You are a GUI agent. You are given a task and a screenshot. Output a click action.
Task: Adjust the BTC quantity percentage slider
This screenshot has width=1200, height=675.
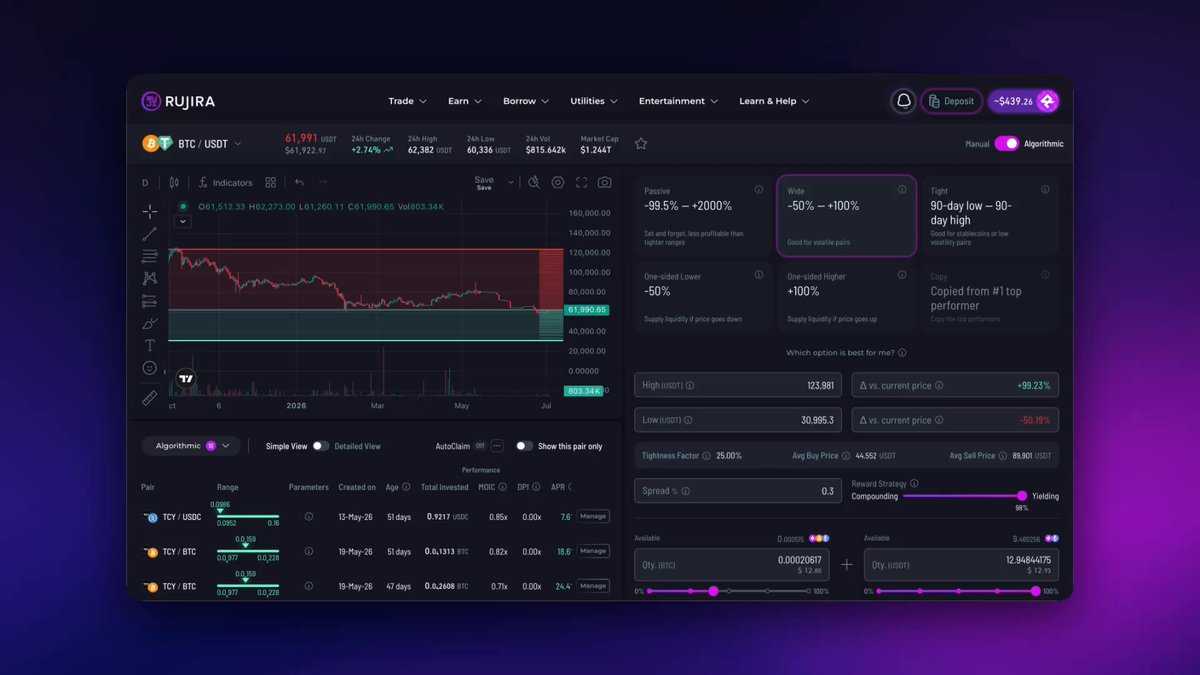pyautogui.click(x=730, y=591)
